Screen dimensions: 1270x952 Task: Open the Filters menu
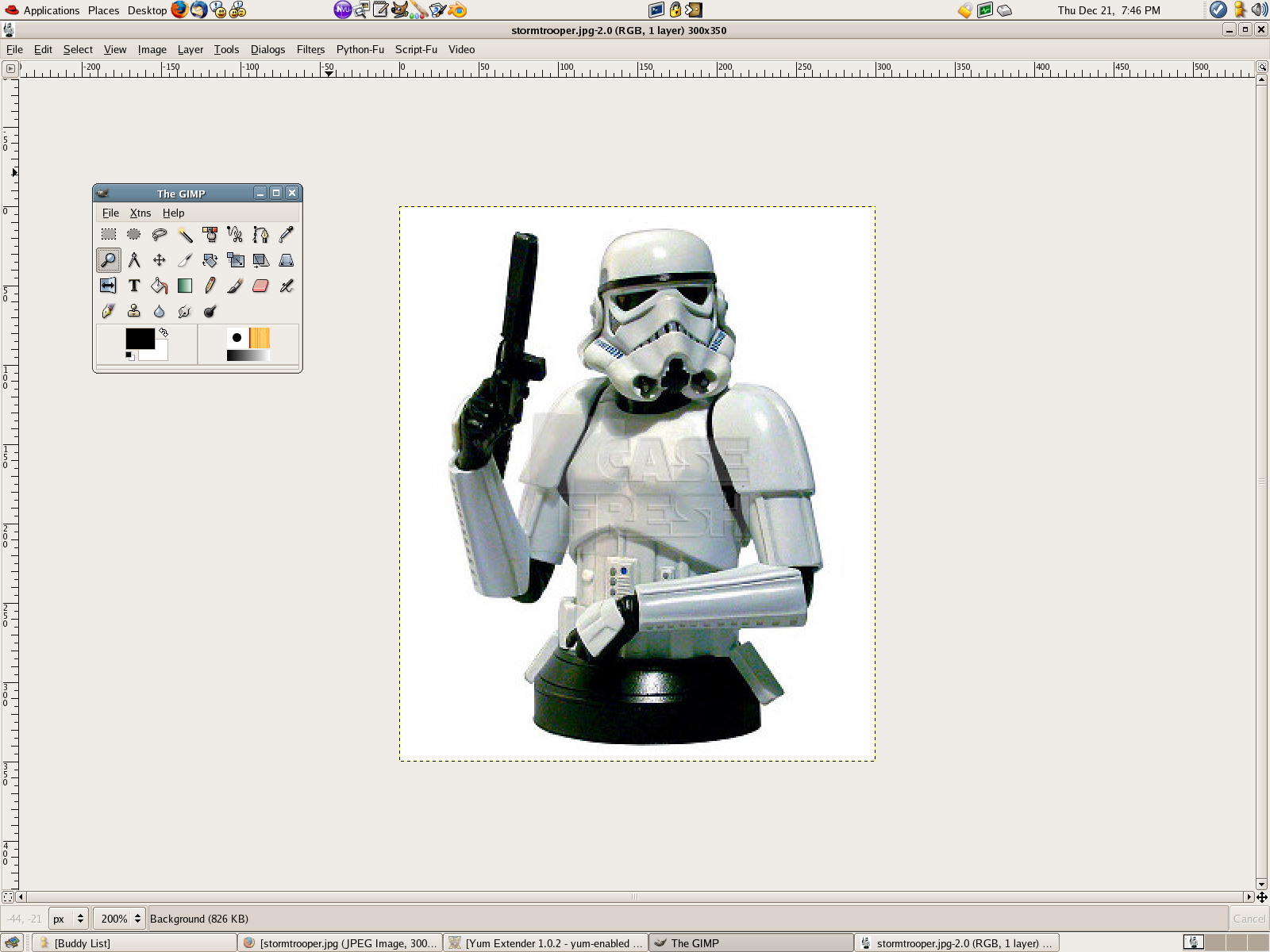(x=310, y=49)
